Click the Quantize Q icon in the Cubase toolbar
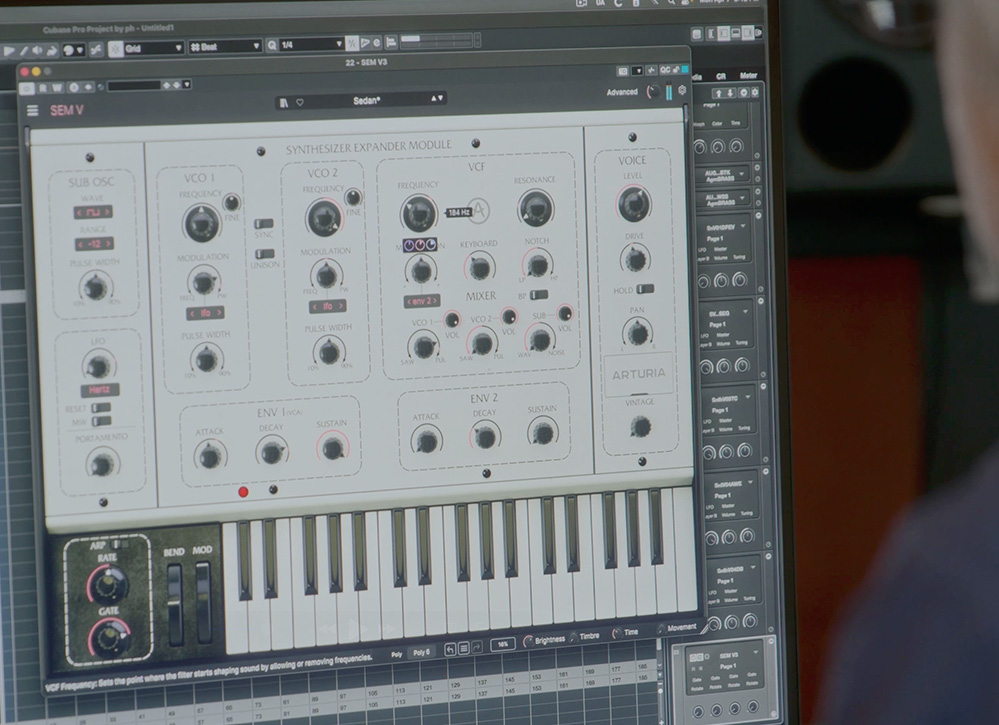Image resolution: width=999 pixels, height=725 pixels. pyautogui.click(x=272, y=45)
